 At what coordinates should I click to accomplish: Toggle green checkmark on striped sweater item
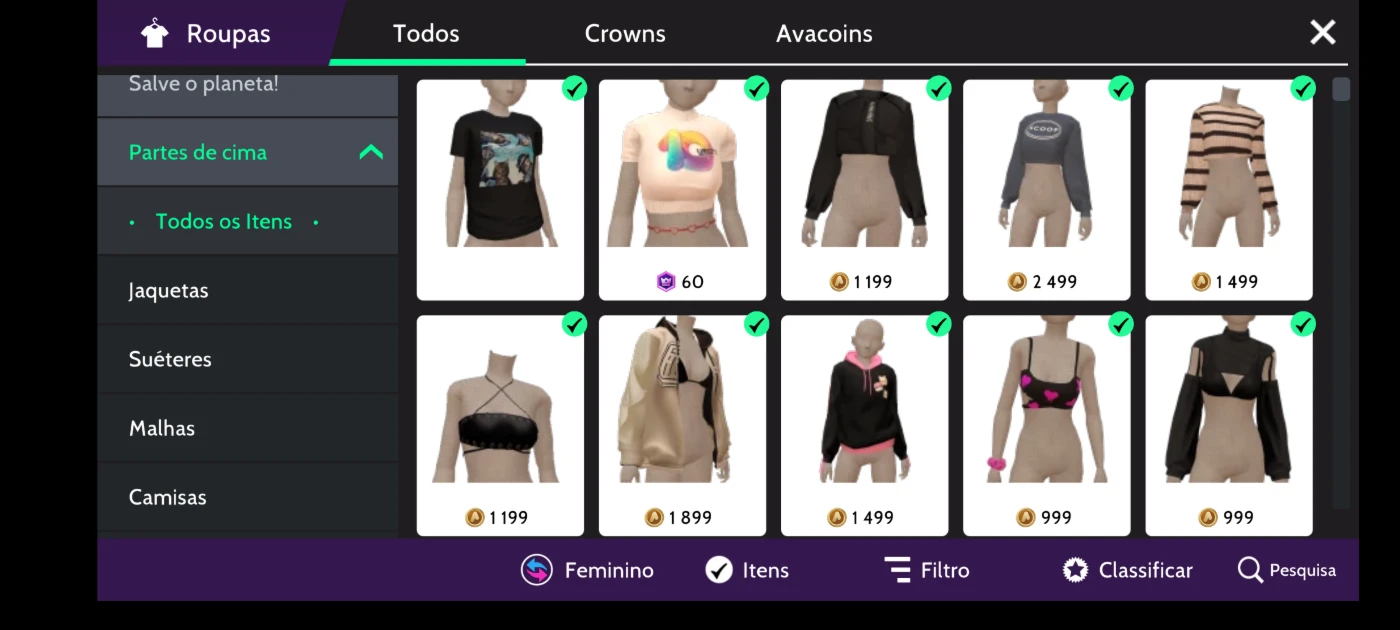[x=1303, y=88]
